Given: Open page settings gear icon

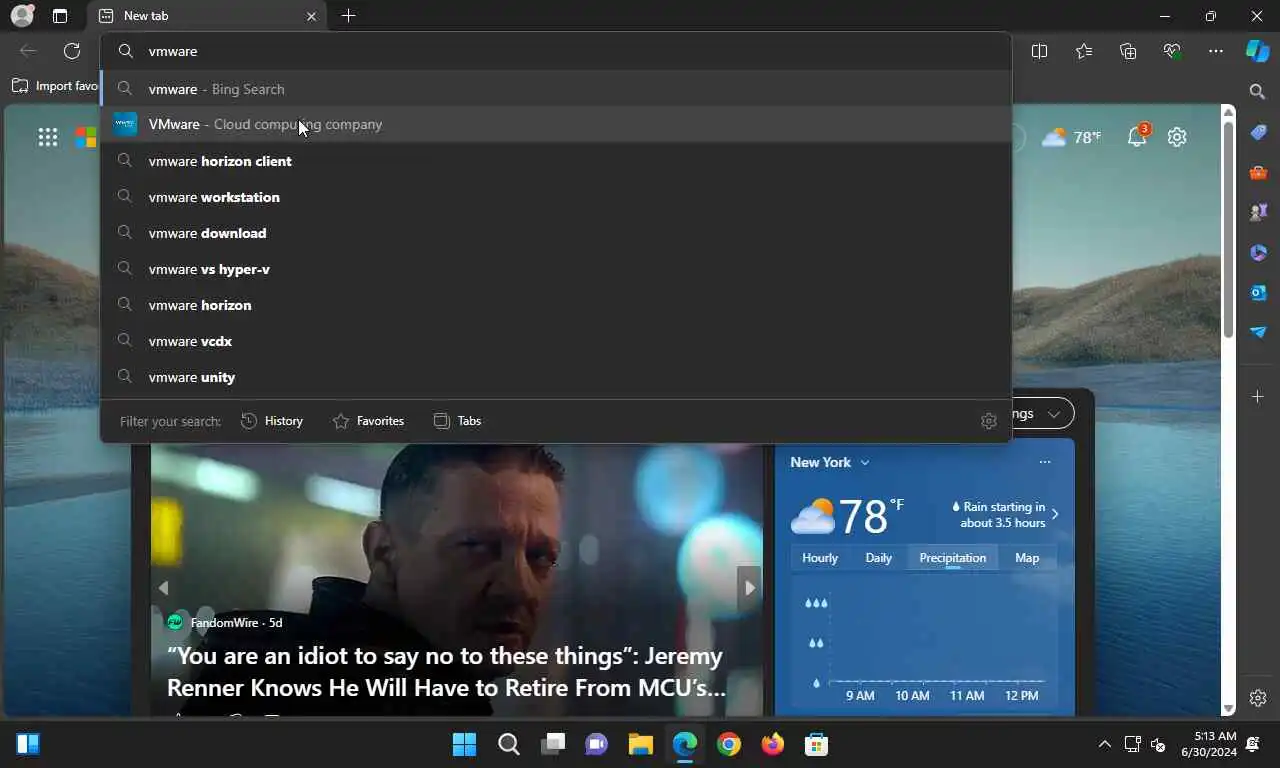Looking at the screenshot, I should point(1177,137).
